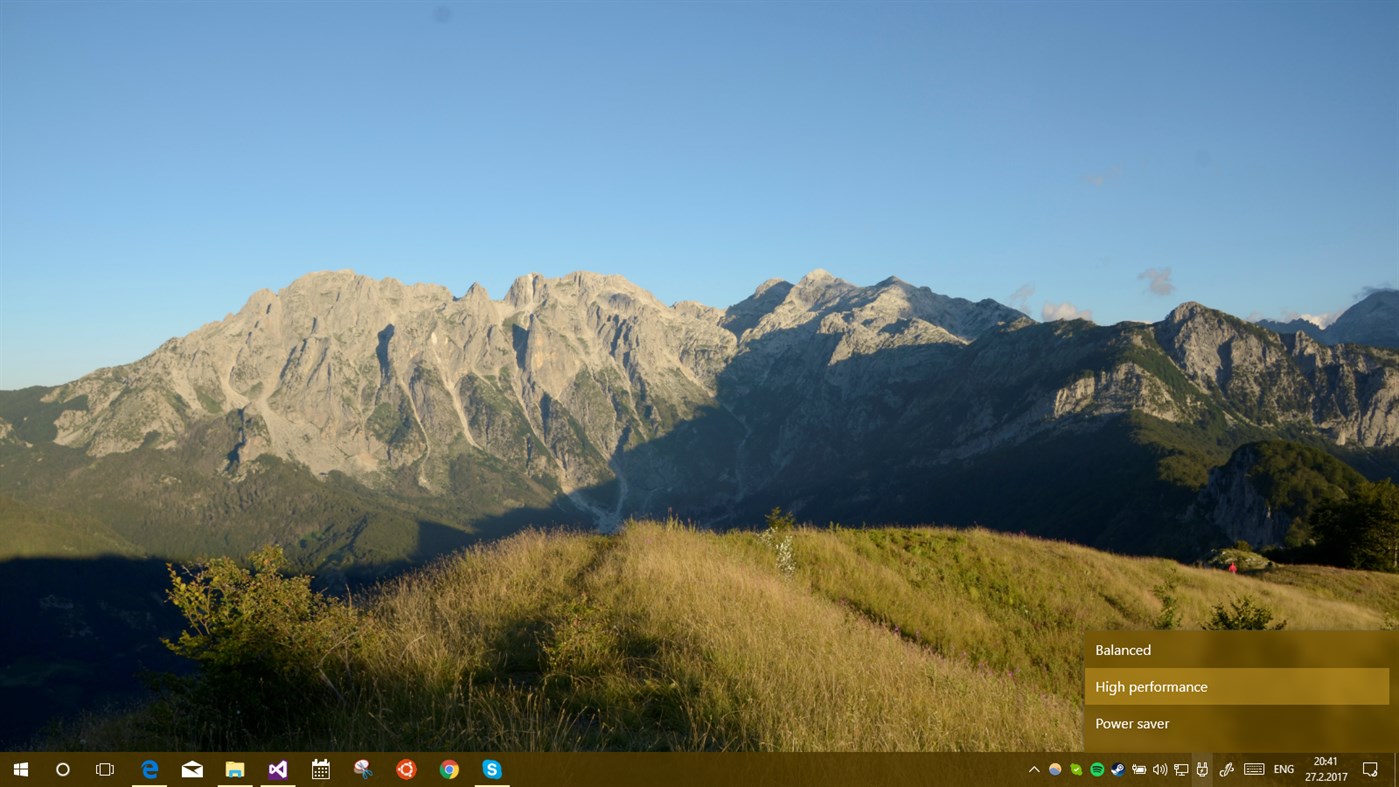Viewport: 1399px width, 787px height.
Task: Adjust the speaker volume control
Action: pos(1160,769)
